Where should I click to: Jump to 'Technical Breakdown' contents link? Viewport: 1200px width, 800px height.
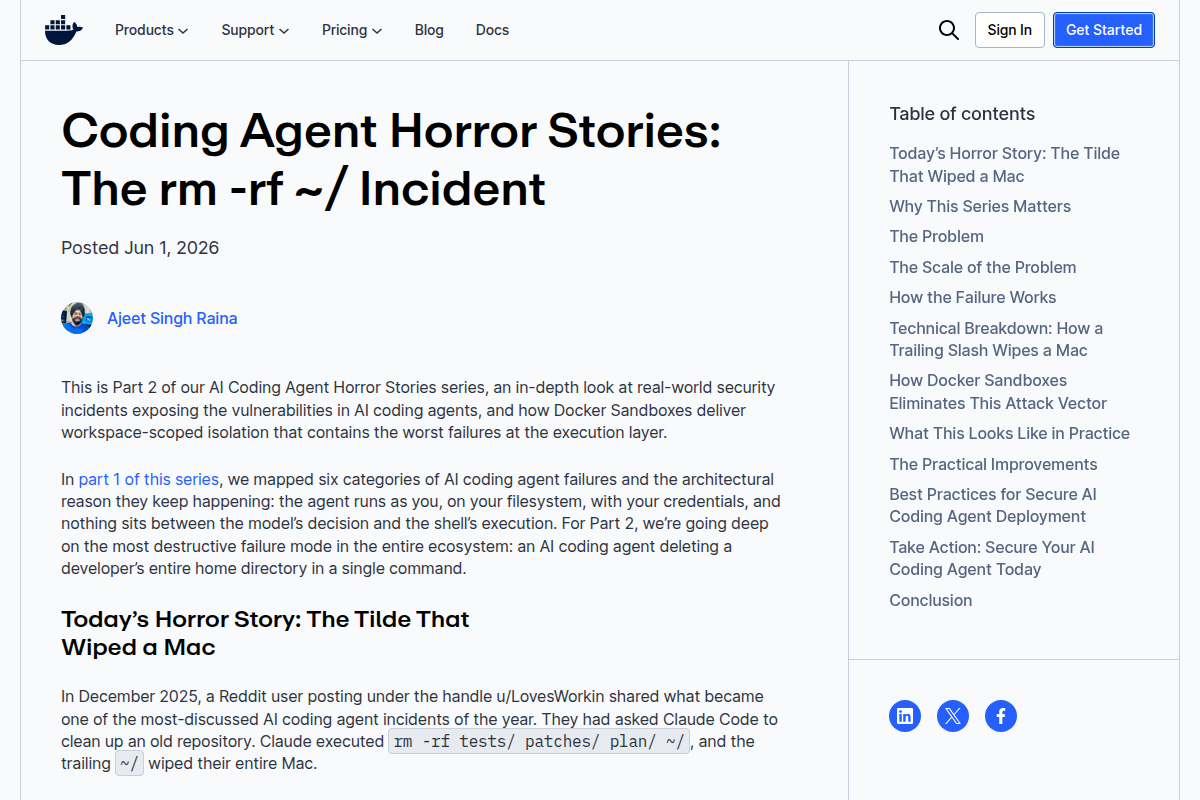996,339
